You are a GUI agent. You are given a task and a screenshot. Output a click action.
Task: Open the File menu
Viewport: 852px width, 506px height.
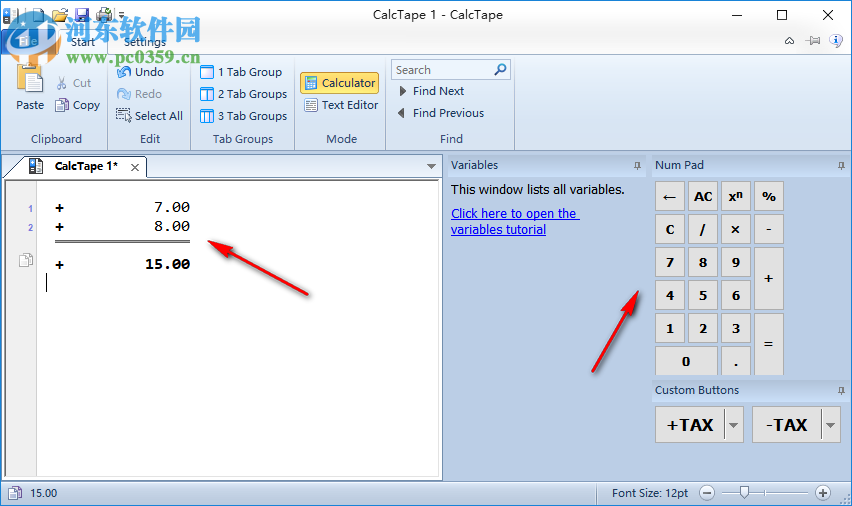point(27,41)
